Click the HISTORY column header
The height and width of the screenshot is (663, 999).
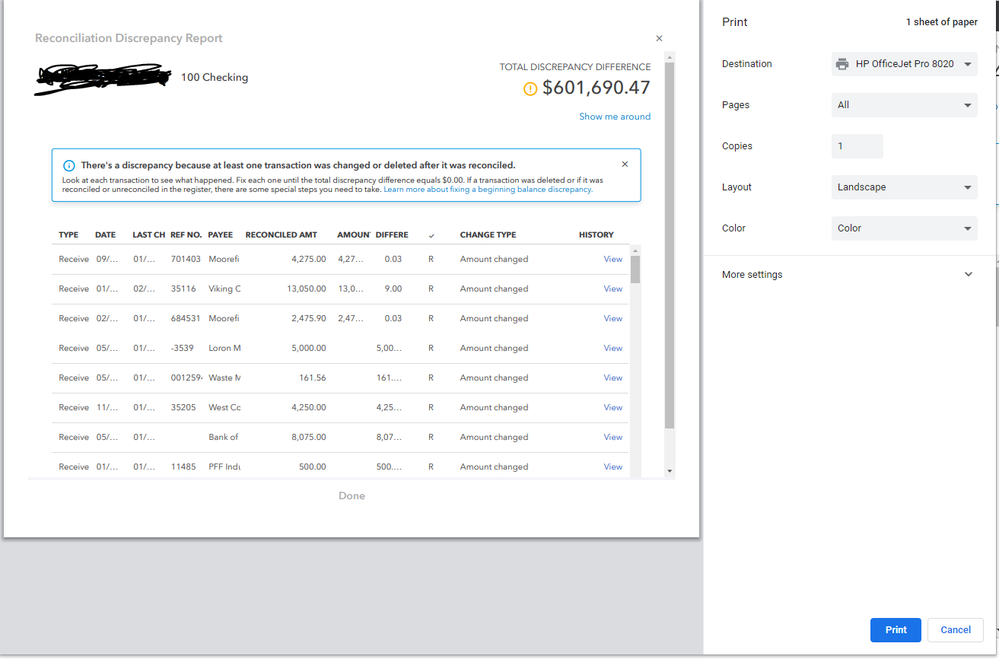(596, 235)
